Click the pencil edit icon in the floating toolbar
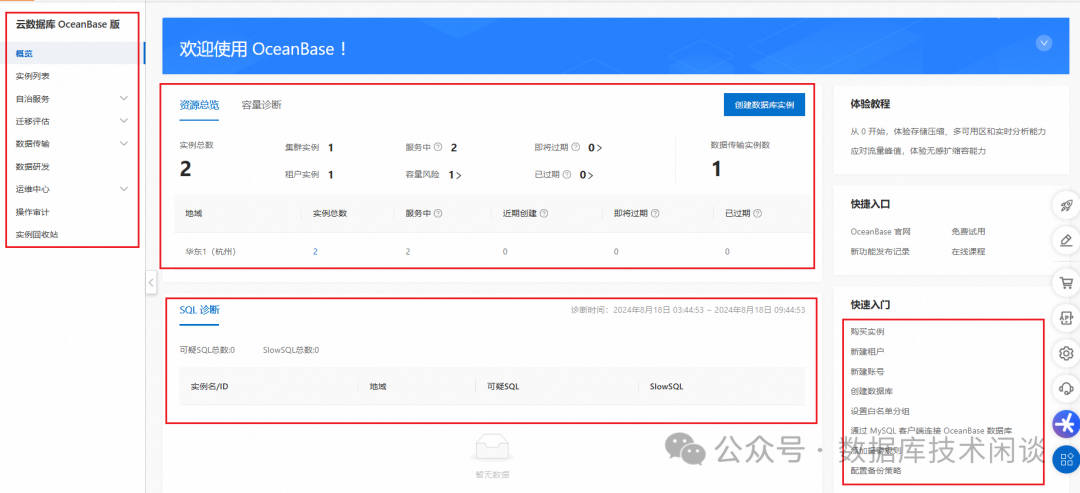The height and width of the screenshot is (493, 1080). pos(1066,241)
